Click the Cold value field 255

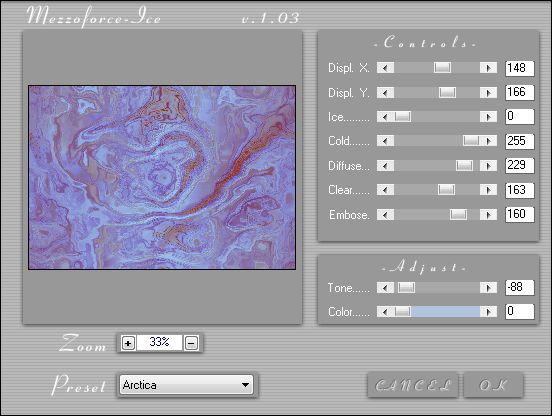(x=520, y=141)
